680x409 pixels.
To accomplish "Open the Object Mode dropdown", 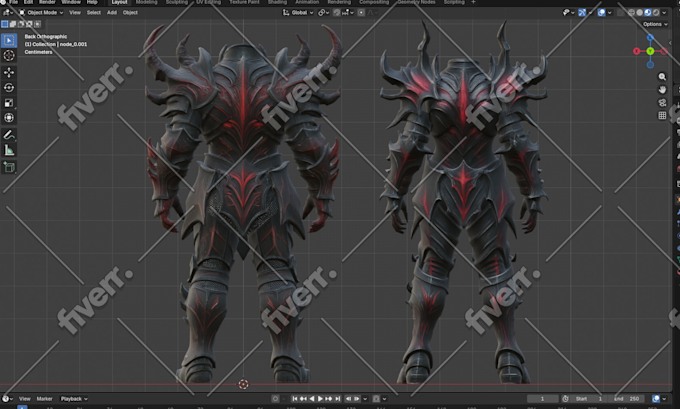I will (40, 13).
